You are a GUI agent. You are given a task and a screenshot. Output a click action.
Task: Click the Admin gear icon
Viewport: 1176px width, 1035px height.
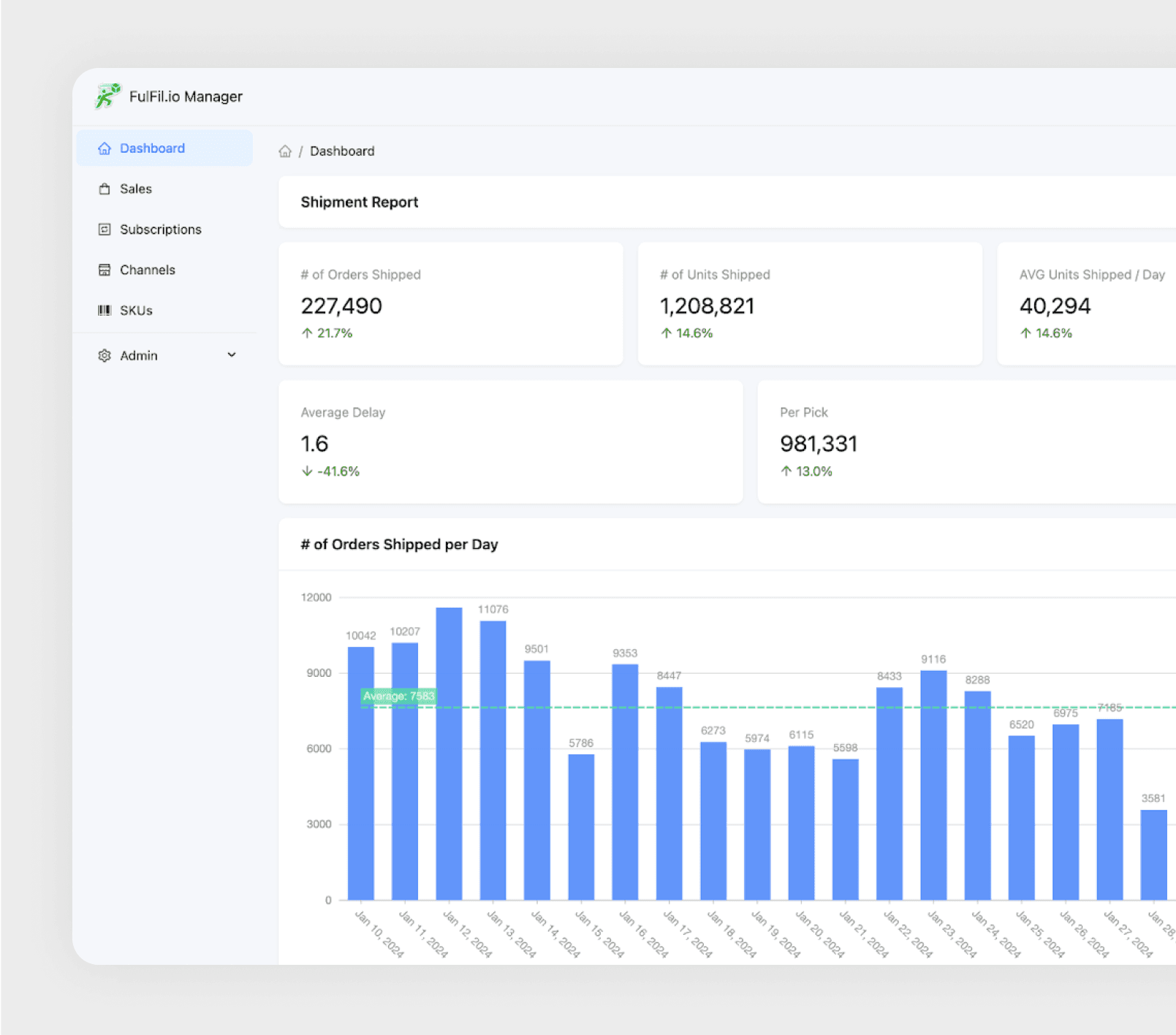click(x=105, y=356)
